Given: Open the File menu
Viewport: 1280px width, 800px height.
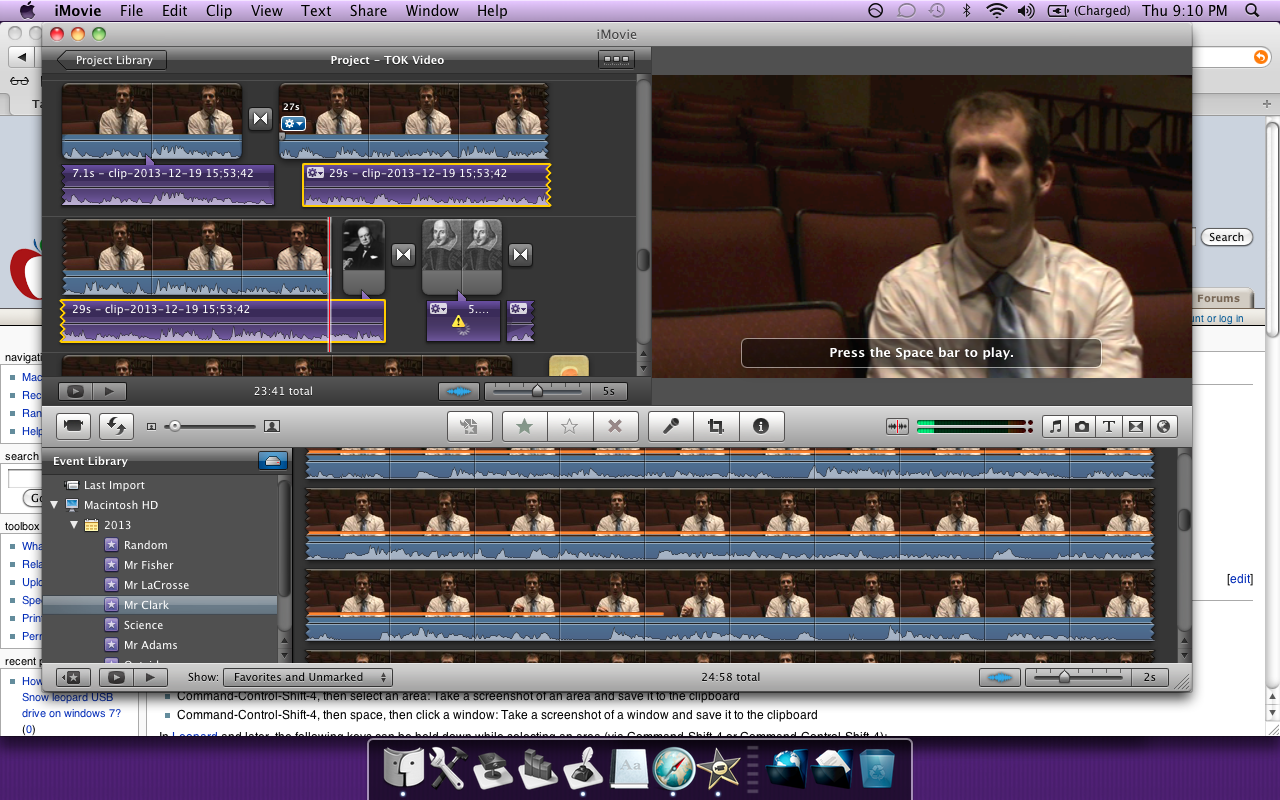Looking at the screenshot, I should coord(131,11).
